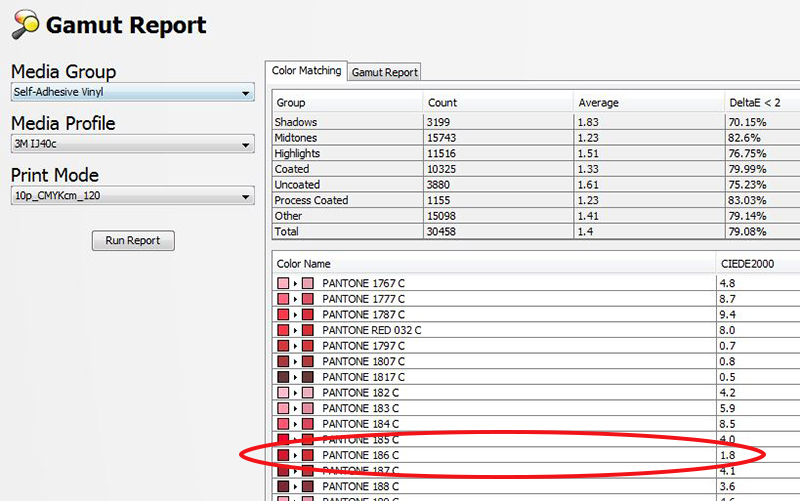
Task: Switch to the Gamut Report tab
Action: pyautogui.click(x=385, y=72)
